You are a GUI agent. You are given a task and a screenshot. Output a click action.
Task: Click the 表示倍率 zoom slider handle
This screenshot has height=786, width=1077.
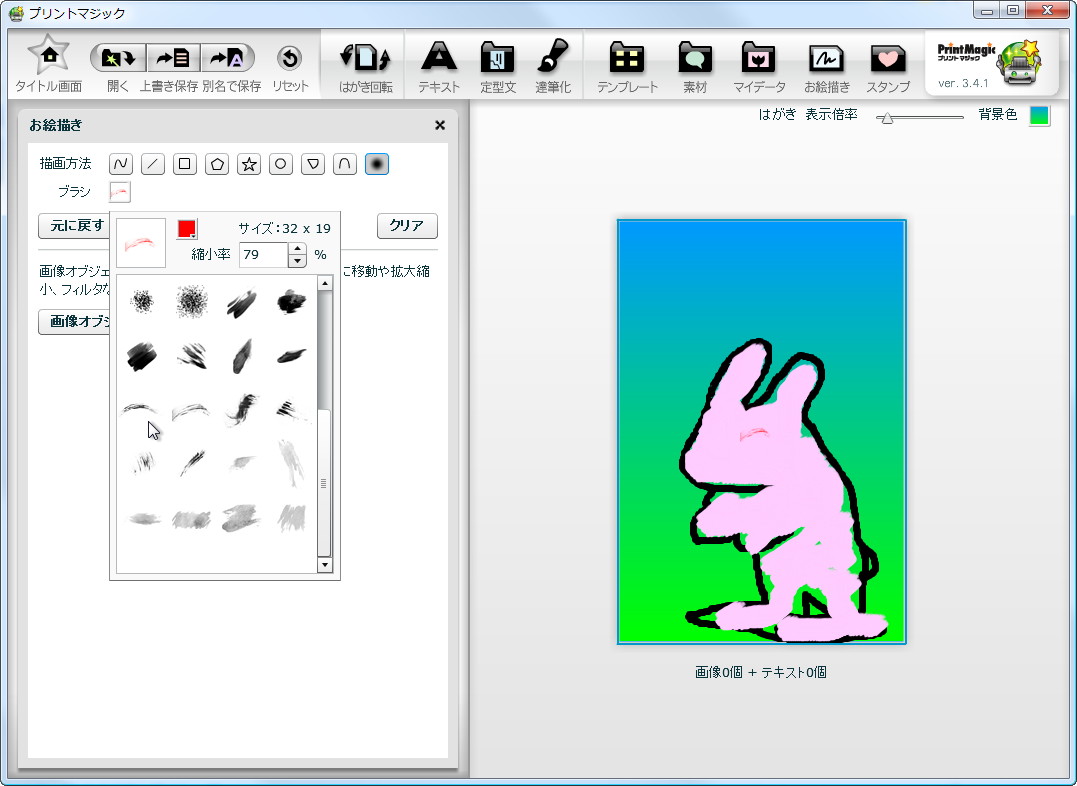887,118
